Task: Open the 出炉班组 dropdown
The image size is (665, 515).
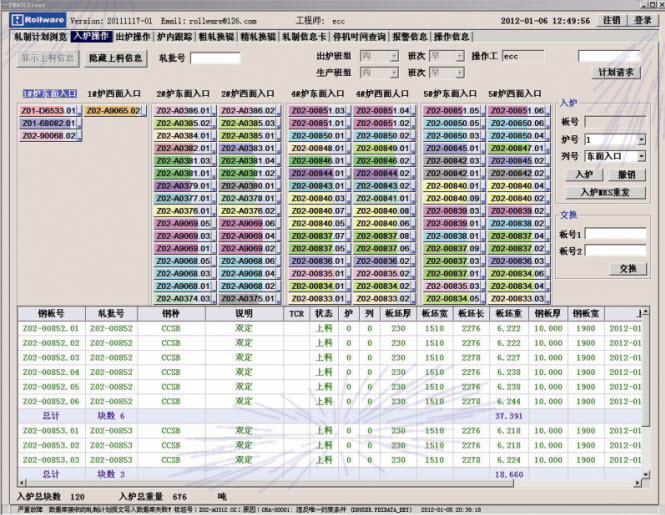Action: 379,57
